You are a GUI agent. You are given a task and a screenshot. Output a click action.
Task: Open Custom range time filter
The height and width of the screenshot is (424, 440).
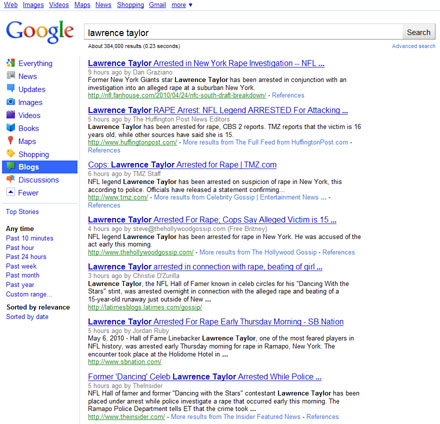[29, 294]
